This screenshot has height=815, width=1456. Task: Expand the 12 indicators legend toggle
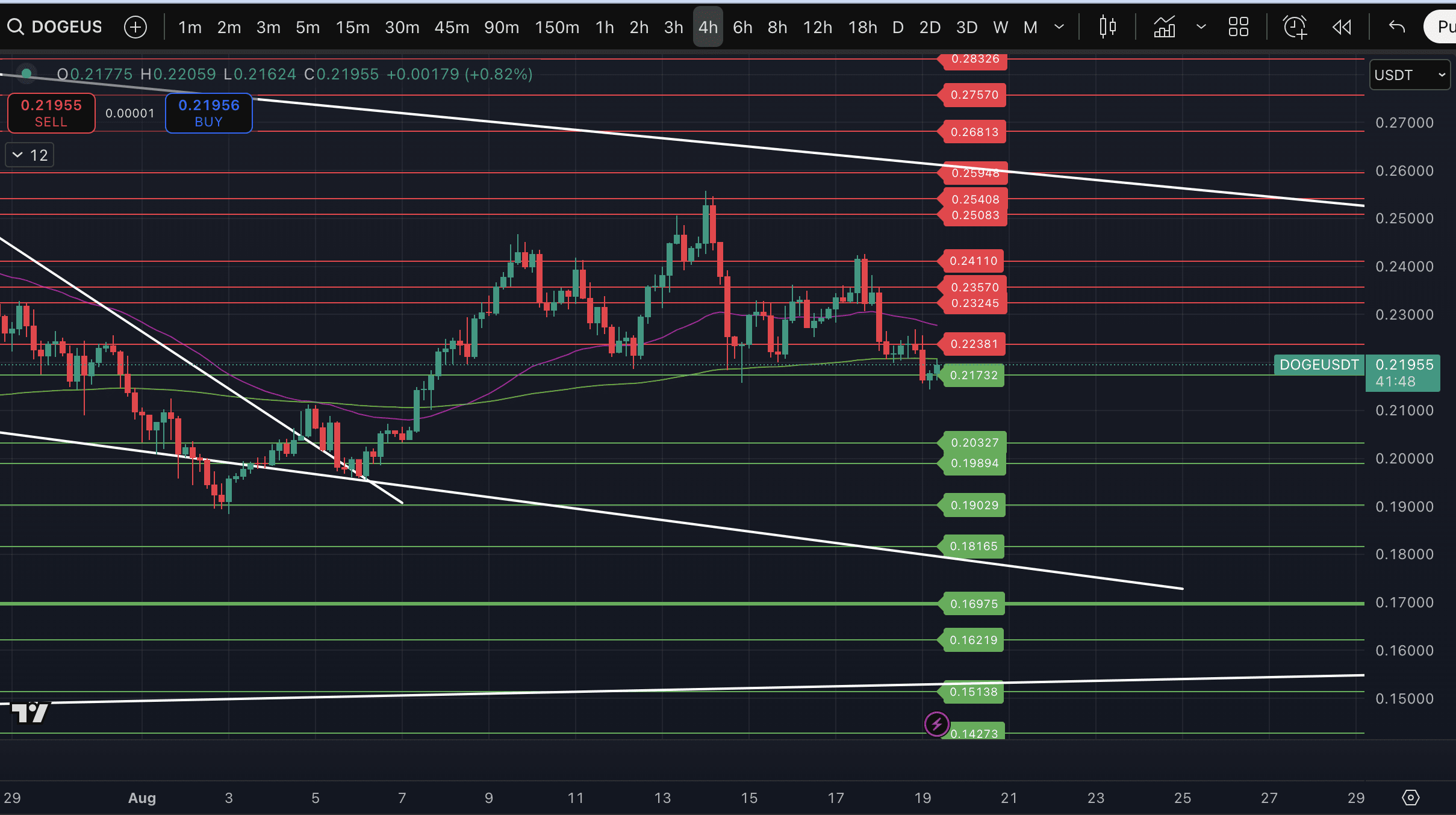point(30,155)
